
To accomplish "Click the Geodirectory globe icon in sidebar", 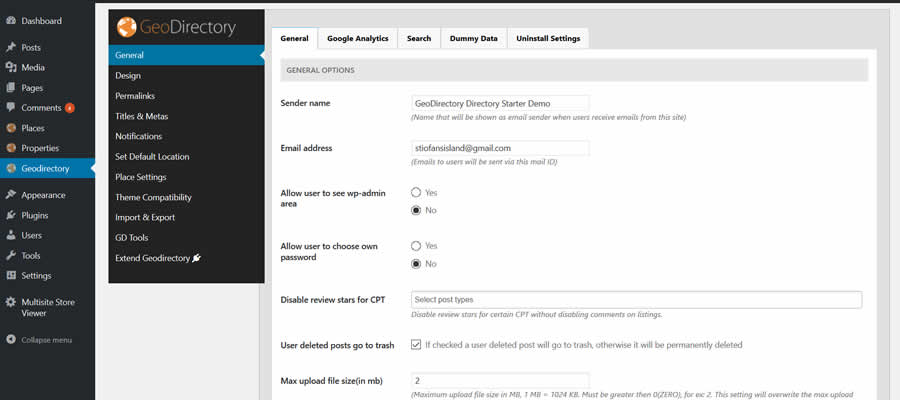I will pyautogui.click(x=10, y=169).
